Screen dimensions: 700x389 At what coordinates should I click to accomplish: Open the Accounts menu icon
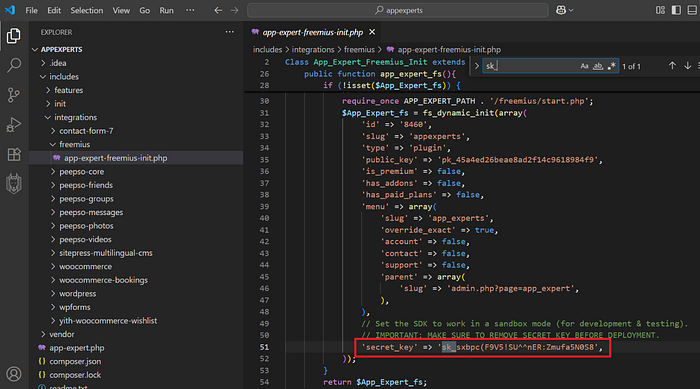[13, 374]
